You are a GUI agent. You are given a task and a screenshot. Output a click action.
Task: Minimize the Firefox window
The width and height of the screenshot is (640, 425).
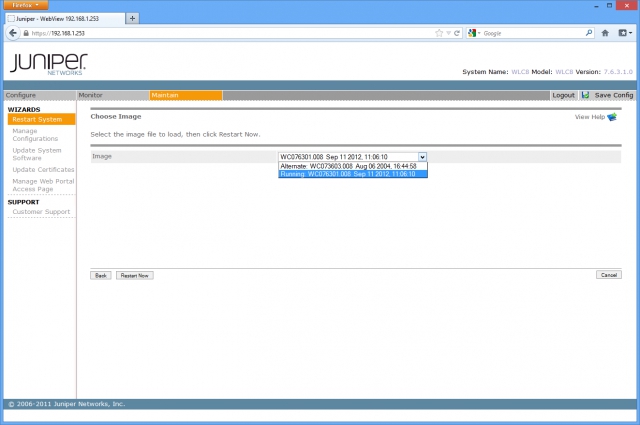(596, 5)
